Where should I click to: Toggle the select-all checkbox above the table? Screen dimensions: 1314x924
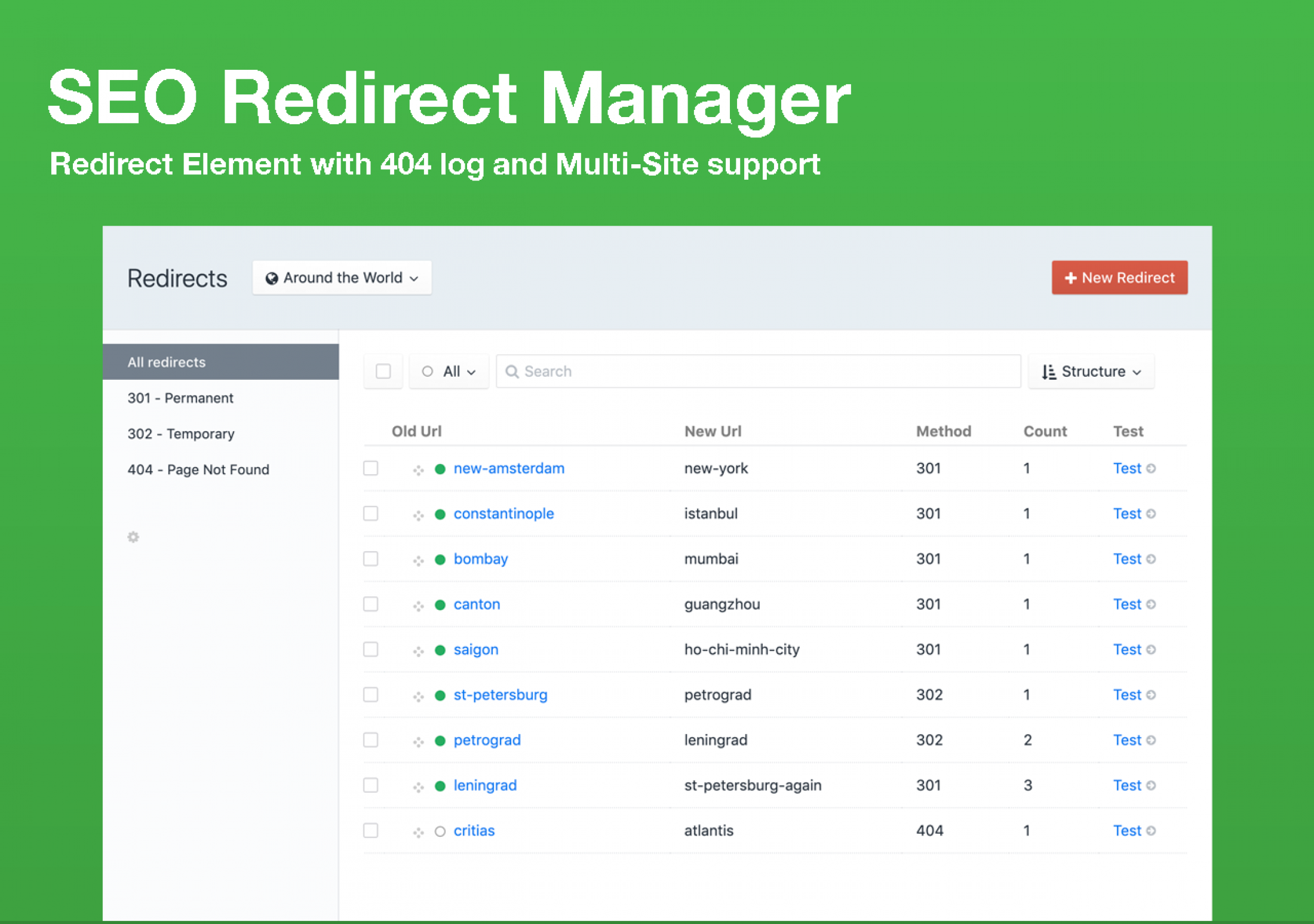pos(383,371)
